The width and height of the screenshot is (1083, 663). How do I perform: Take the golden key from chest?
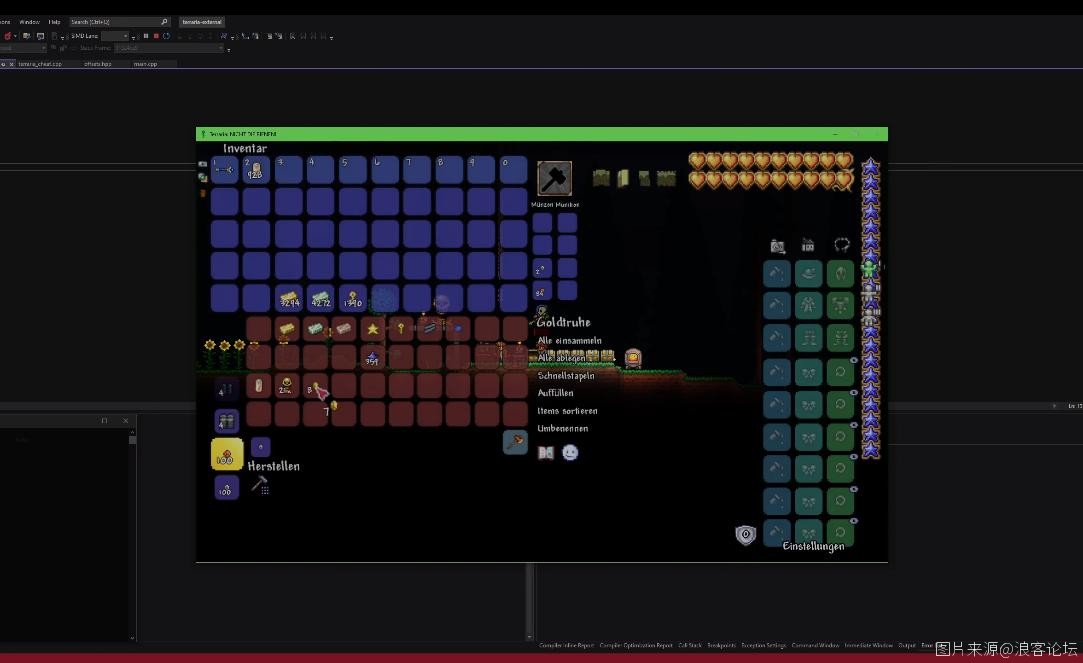point(401,329)
